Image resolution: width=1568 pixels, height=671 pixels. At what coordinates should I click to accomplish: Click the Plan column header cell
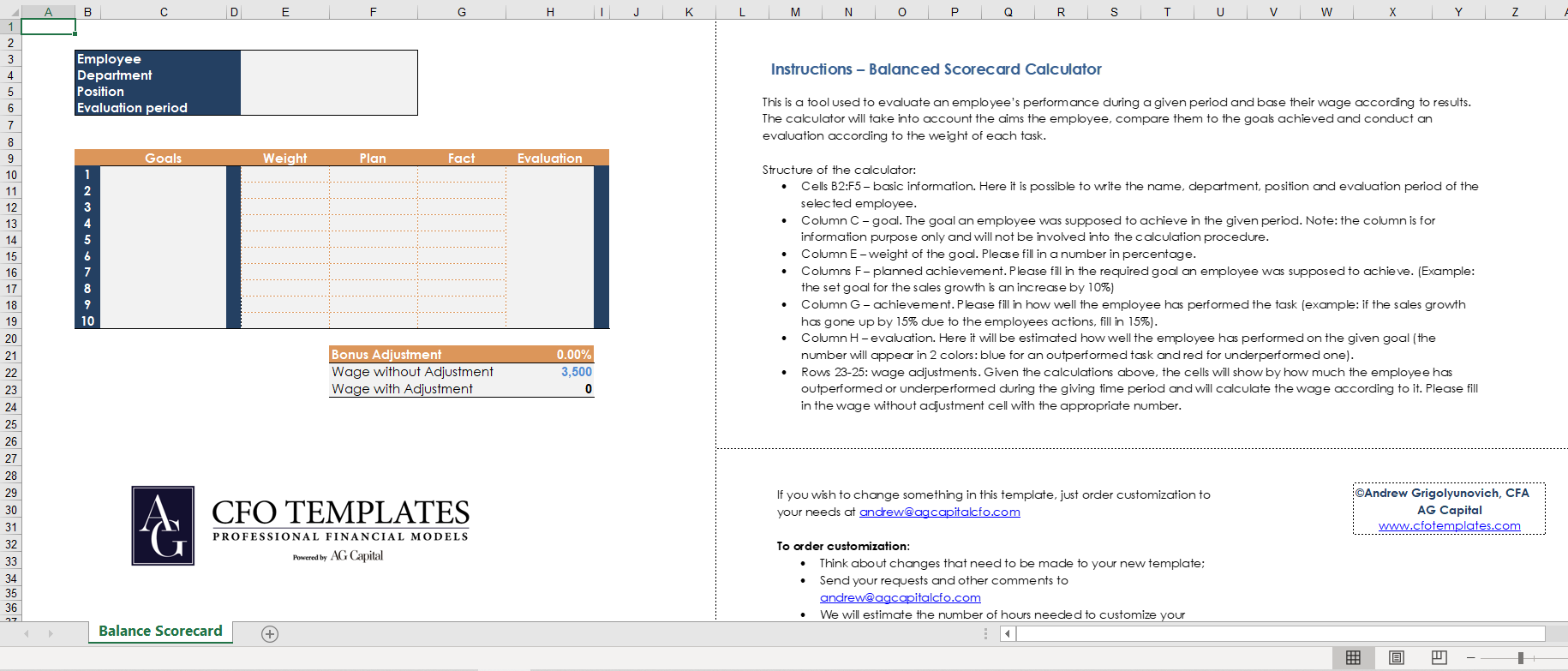(374, 159)
